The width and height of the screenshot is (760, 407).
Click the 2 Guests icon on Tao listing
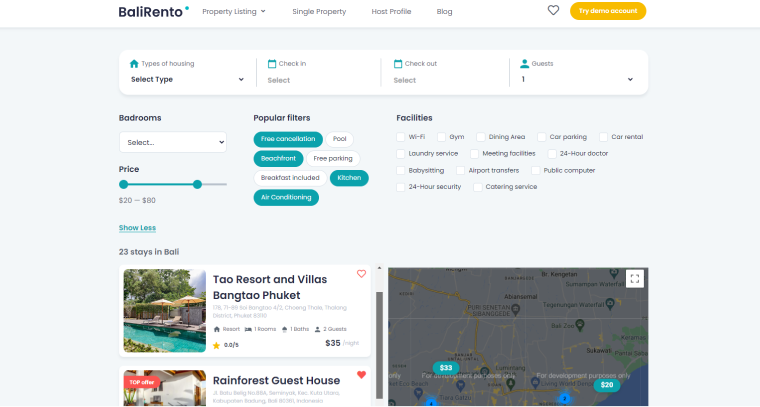317,329
